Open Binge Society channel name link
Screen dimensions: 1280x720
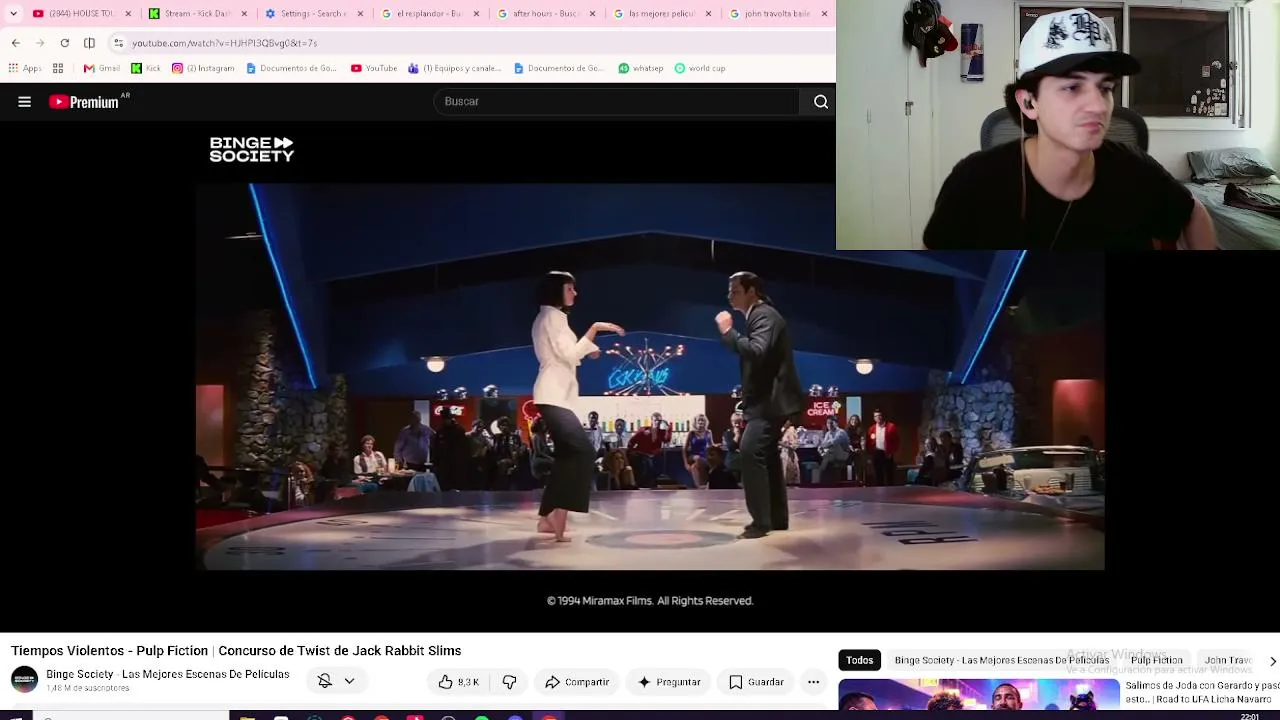tap(167, 675)
